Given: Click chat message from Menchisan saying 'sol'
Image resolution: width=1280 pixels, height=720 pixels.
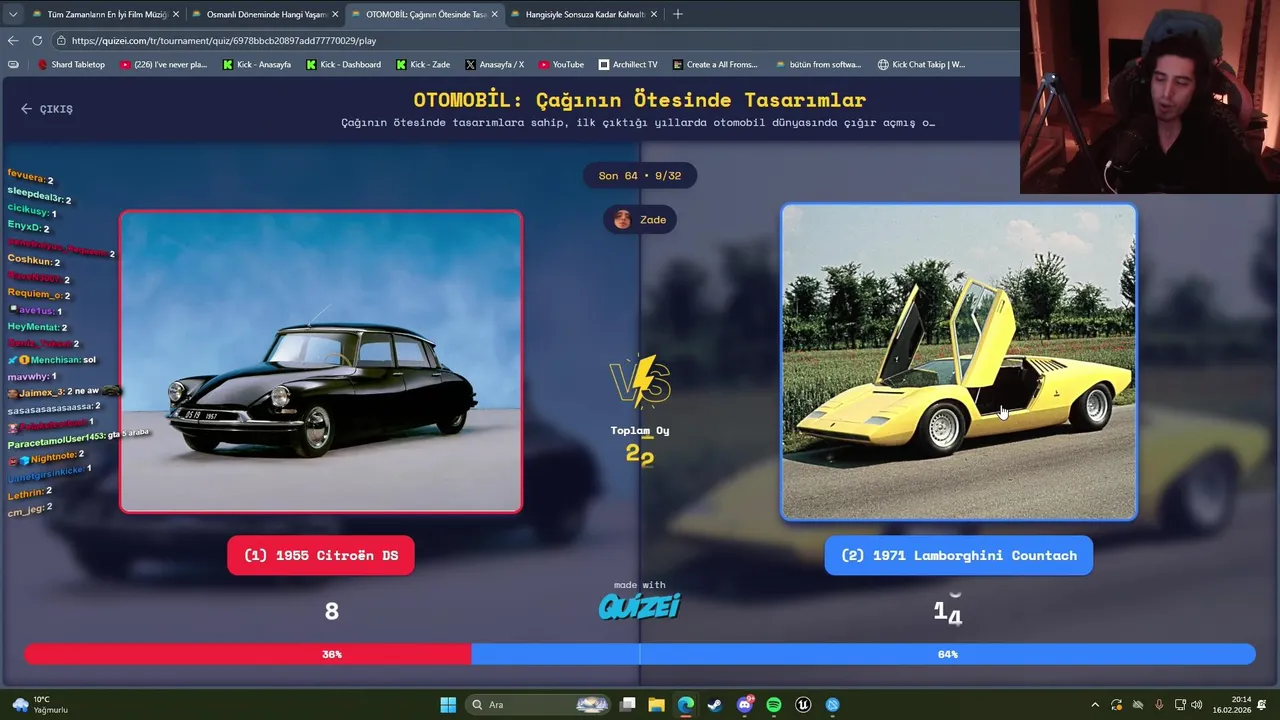Looking at the screenshot, I should tap(52, 360).
